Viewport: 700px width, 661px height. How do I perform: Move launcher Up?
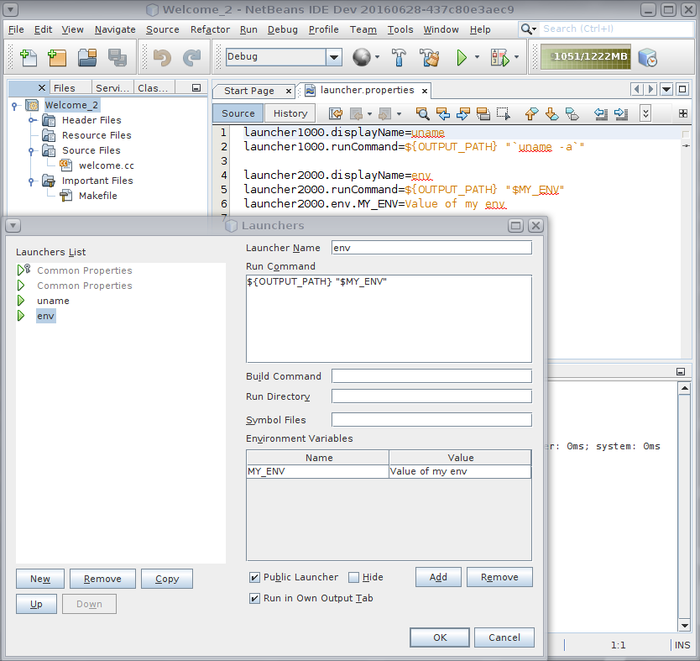pyautogui.click(x=37, y=604)
